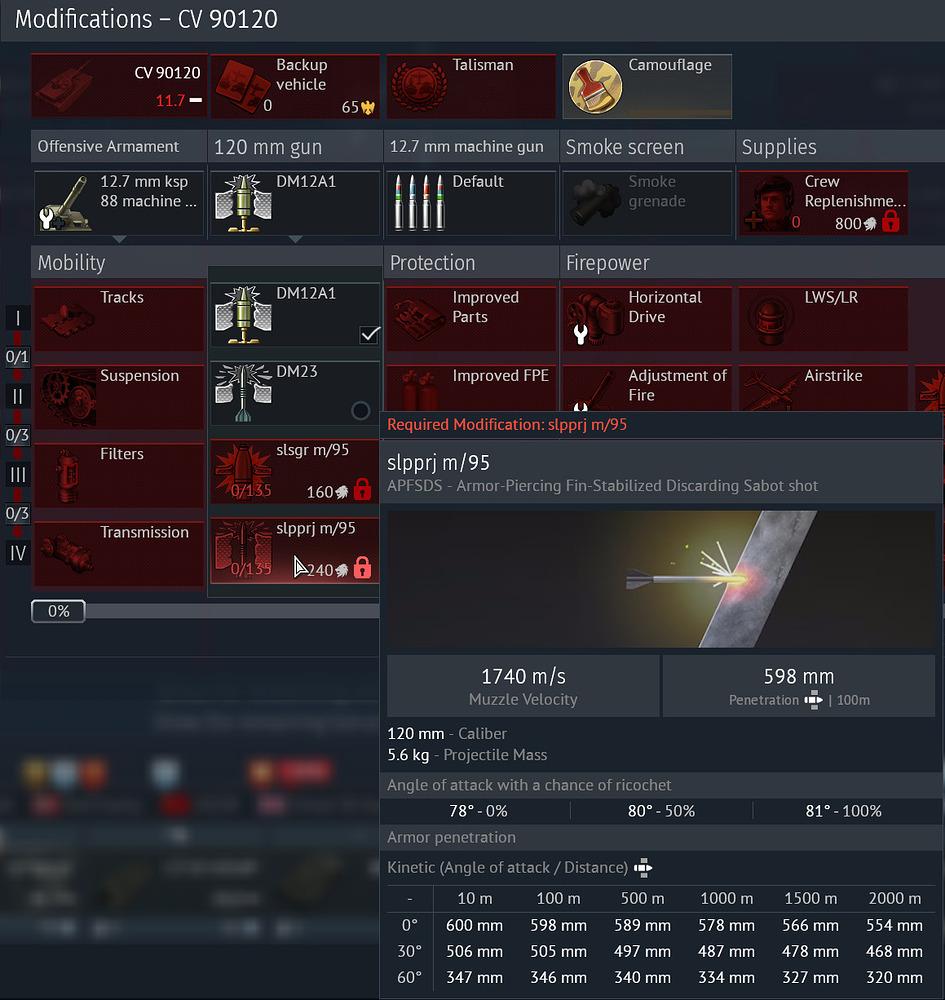Click the 497 mm cell in the 30° row
Screen dimensions: 945x1000
642,952
